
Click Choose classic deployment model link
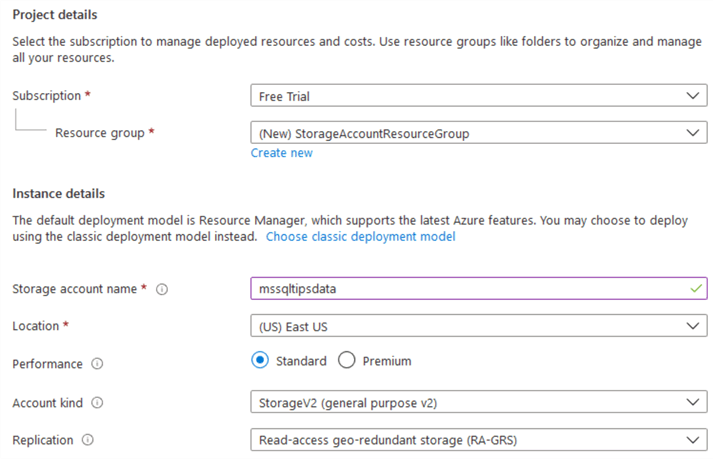360,237
